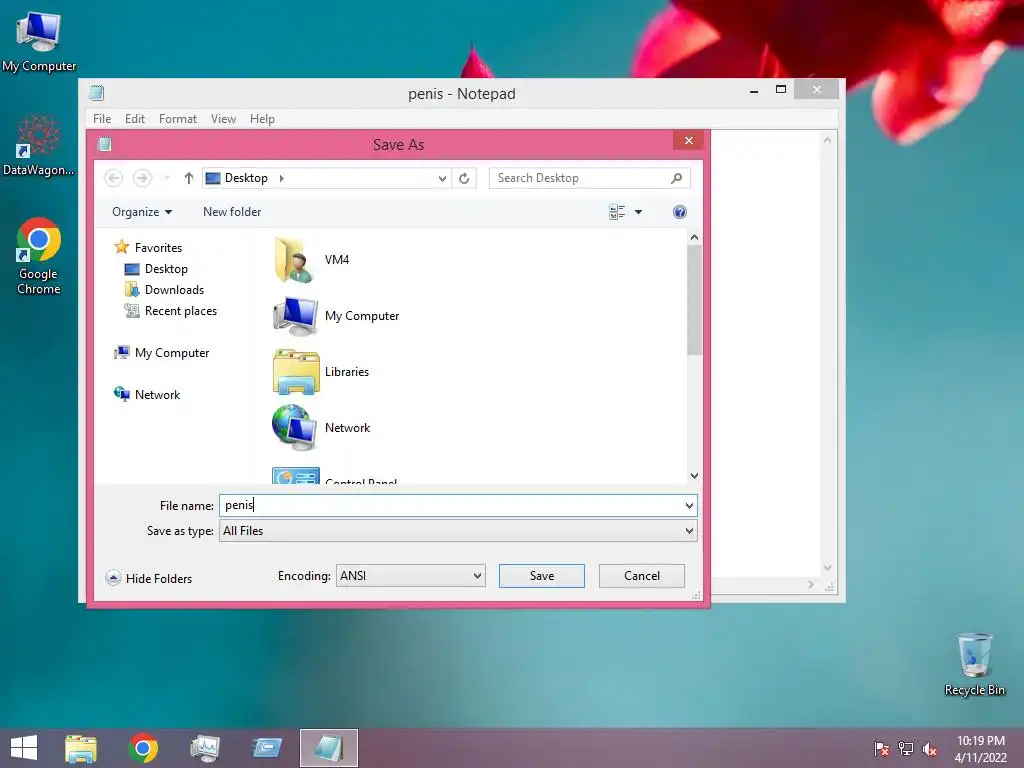Click the Back arrow in Save As dialog
The width and height of the screenshot is (1024, 768).
coord(114,178)
